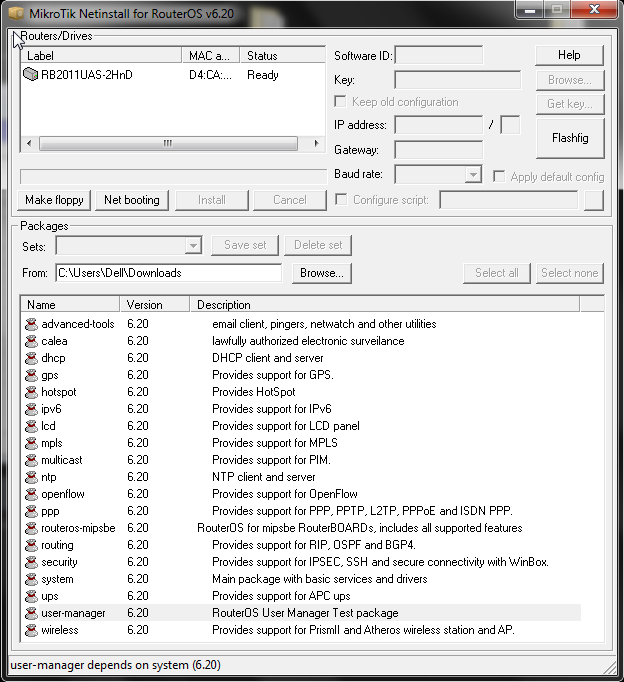Tick the Configure script checkbox
624x682 pixels.
coord(341,200)
